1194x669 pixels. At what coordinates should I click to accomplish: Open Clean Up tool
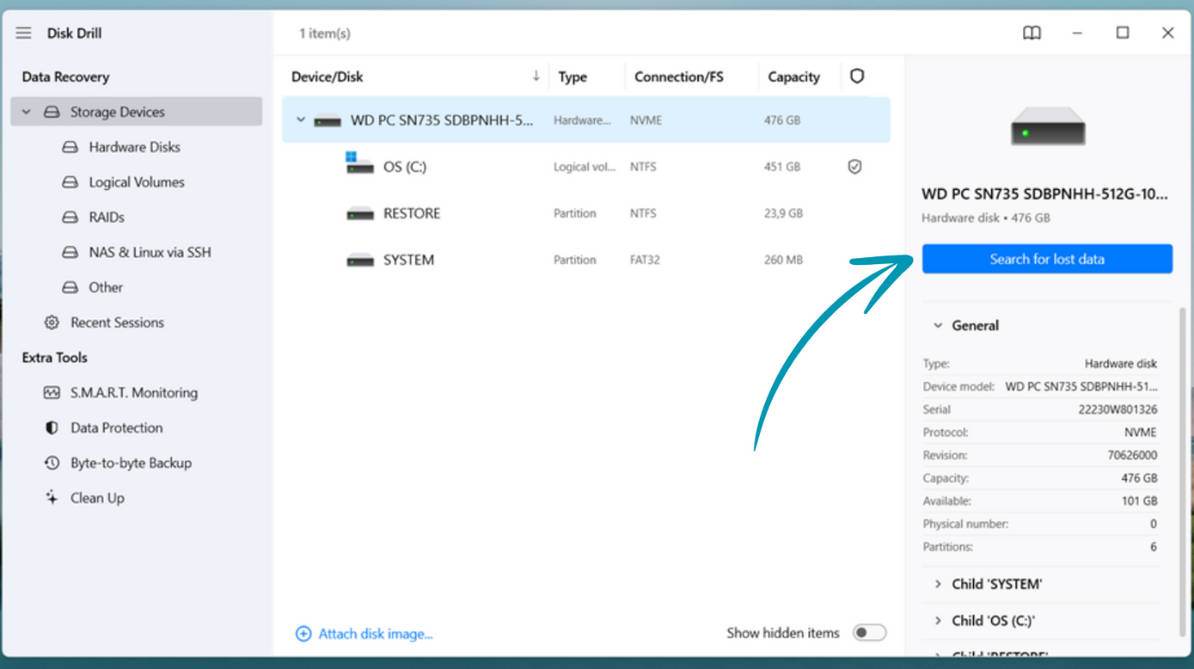tap(97, 498)
